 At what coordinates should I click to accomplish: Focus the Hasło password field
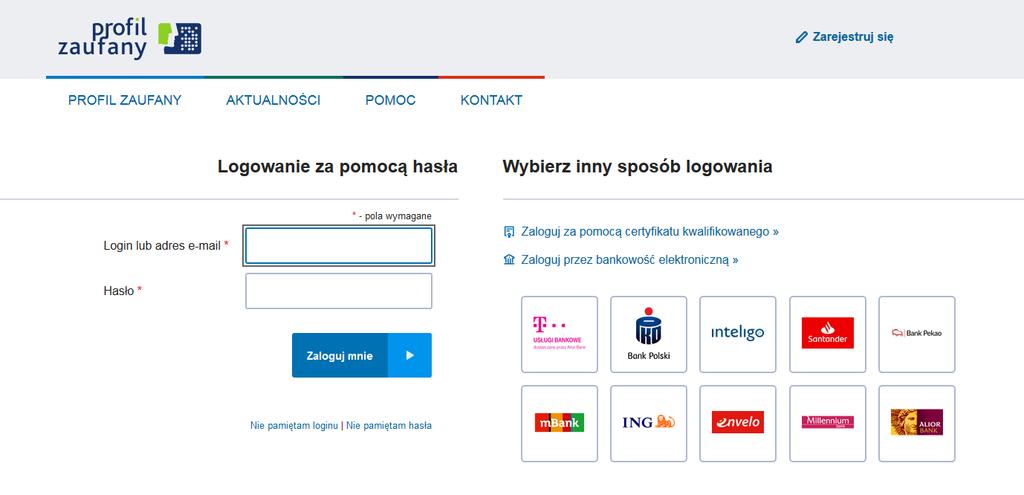(339, 291)
